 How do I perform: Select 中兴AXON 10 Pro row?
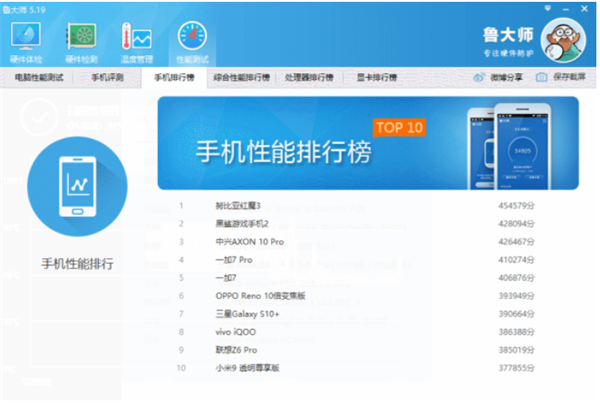click(357, 242)
